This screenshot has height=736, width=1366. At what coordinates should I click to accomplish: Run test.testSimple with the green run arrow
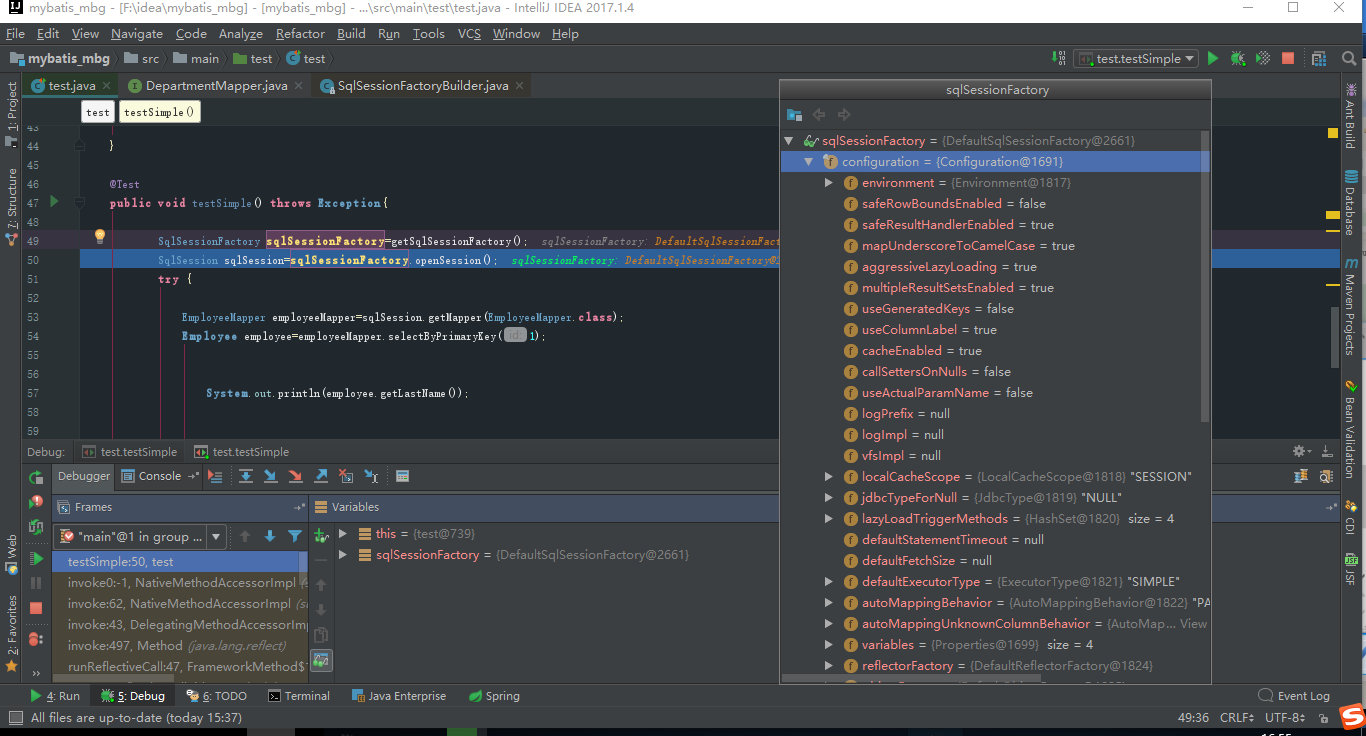[1213, 58]
